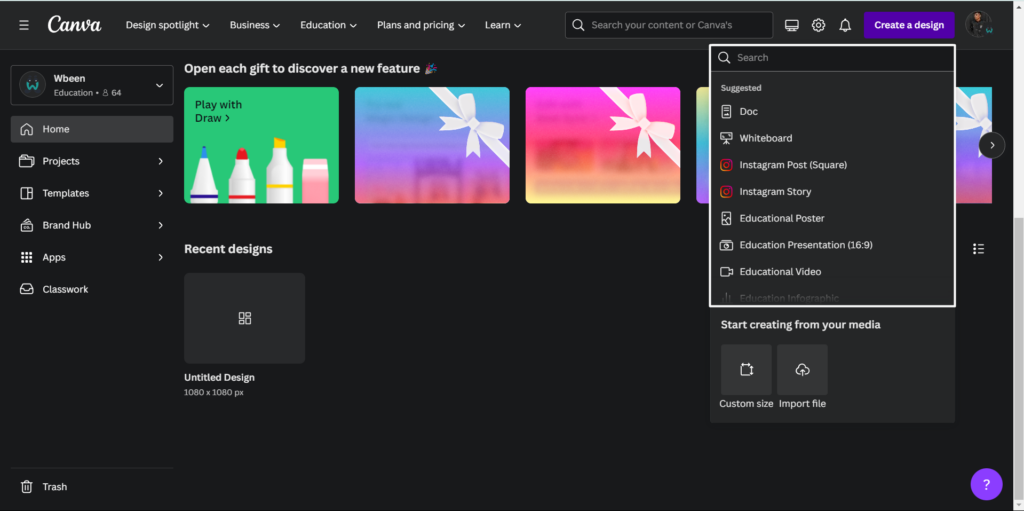This screenshot has width=1024, height=511.
Task: Open Classwork in the sidebar
Action: click(x=92, y=289)
